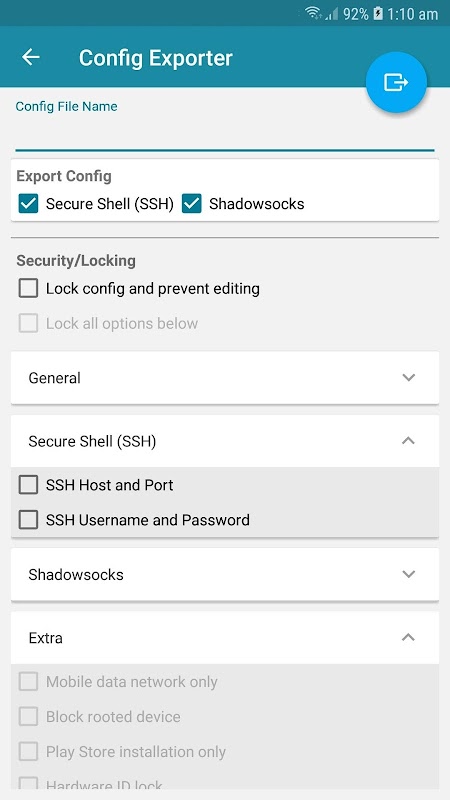The image size is (450, 800).
Task: Tap the General section header label
Action: pyautogui.click(x=55, y=378)
